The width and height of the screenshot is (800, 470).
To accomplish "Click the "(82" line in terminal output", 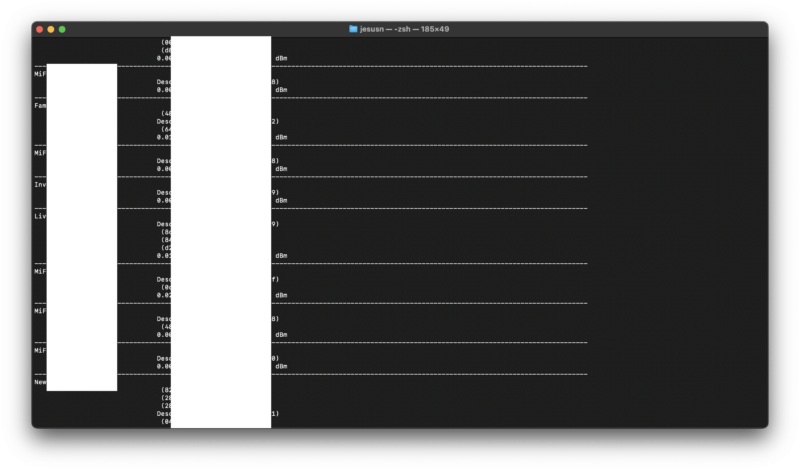I will point(166,390).
